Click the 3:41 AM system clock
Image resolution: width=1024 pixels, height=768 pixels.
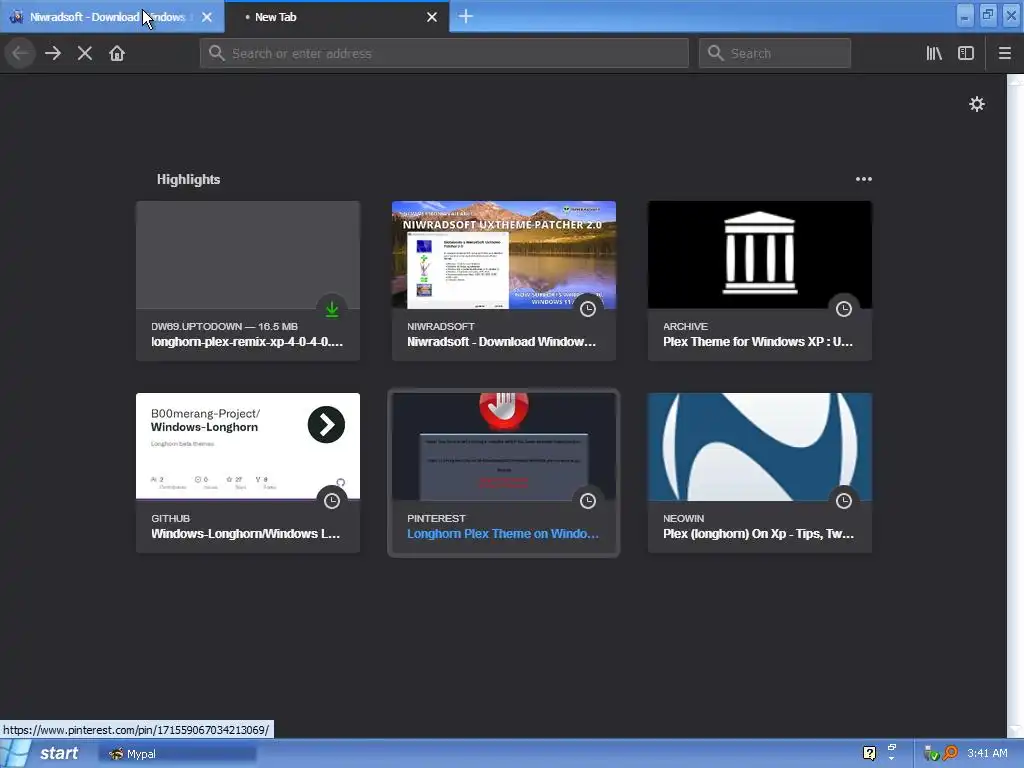point(987,753)
